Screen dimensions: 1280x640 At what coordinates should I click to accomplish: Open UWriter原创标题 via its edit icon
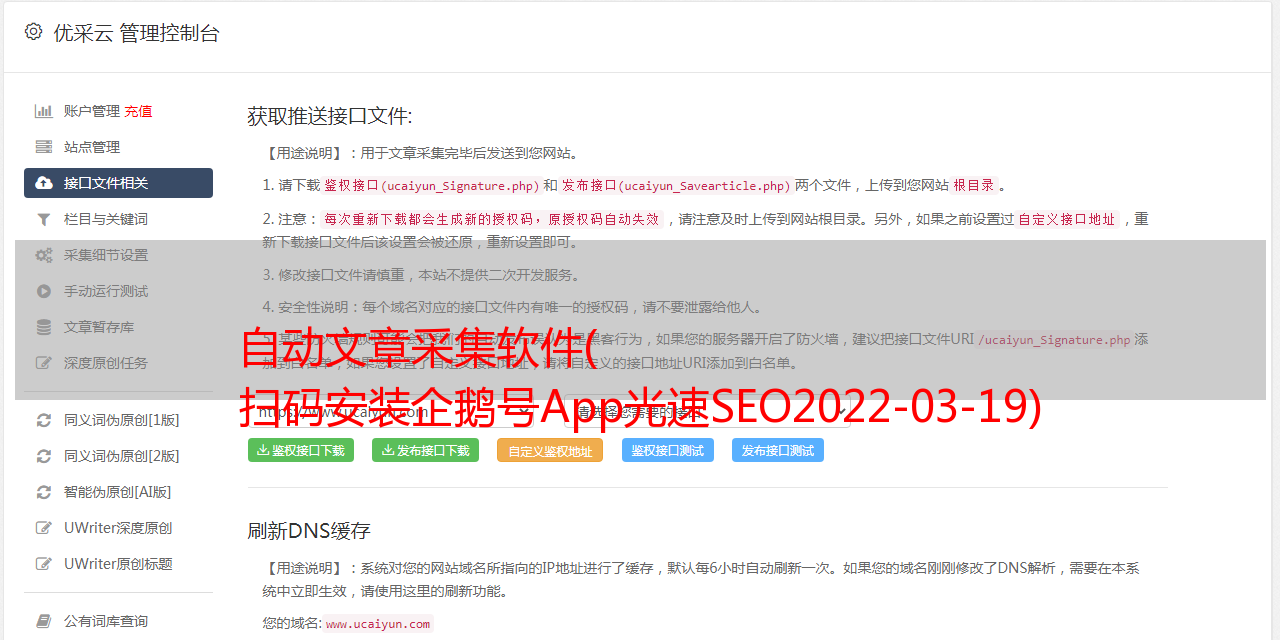coord(44,564)
